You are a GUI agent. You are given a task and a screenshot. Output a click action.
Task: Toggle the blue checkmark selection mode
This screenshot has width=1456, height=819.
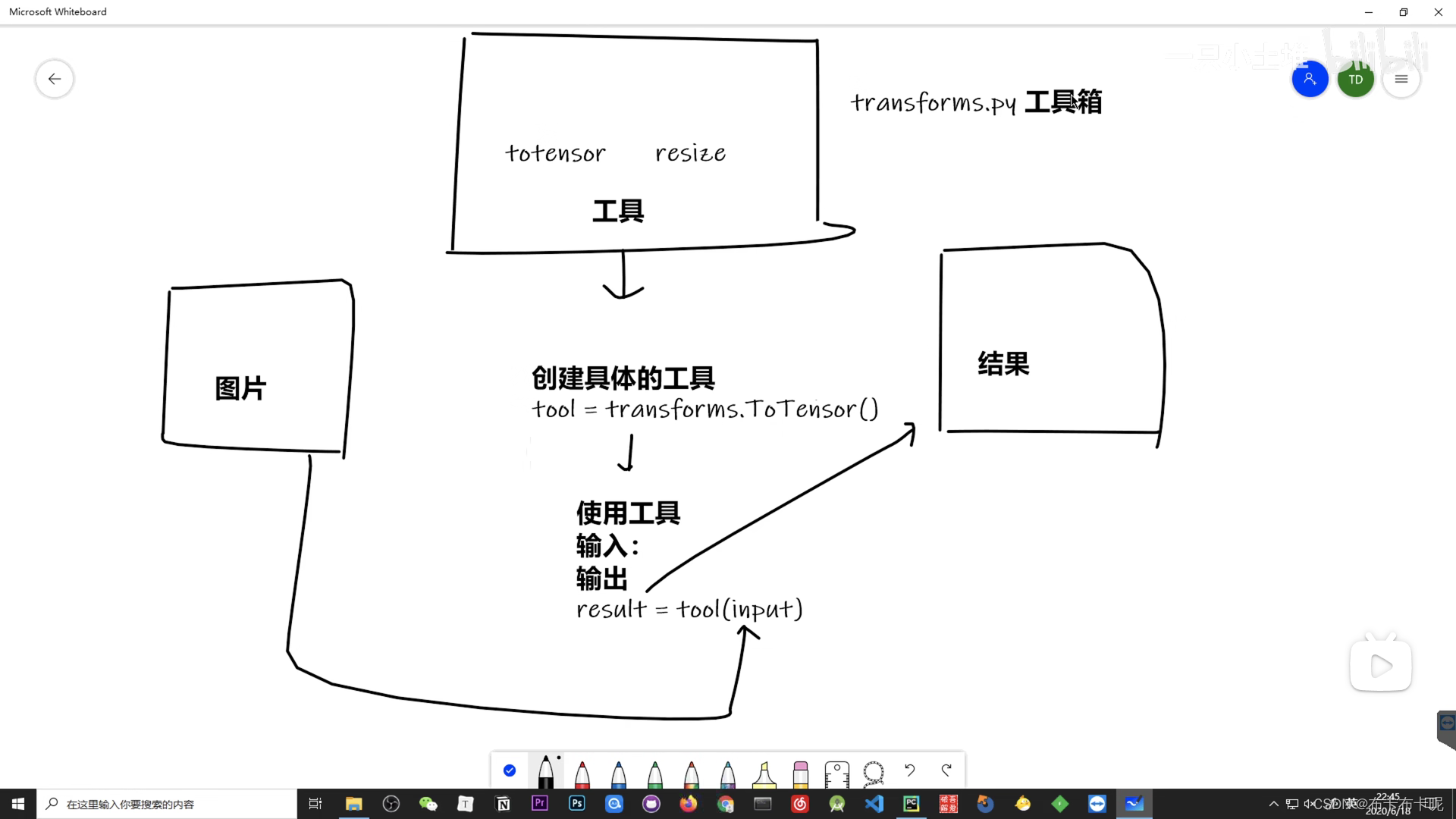click(510, 770)
